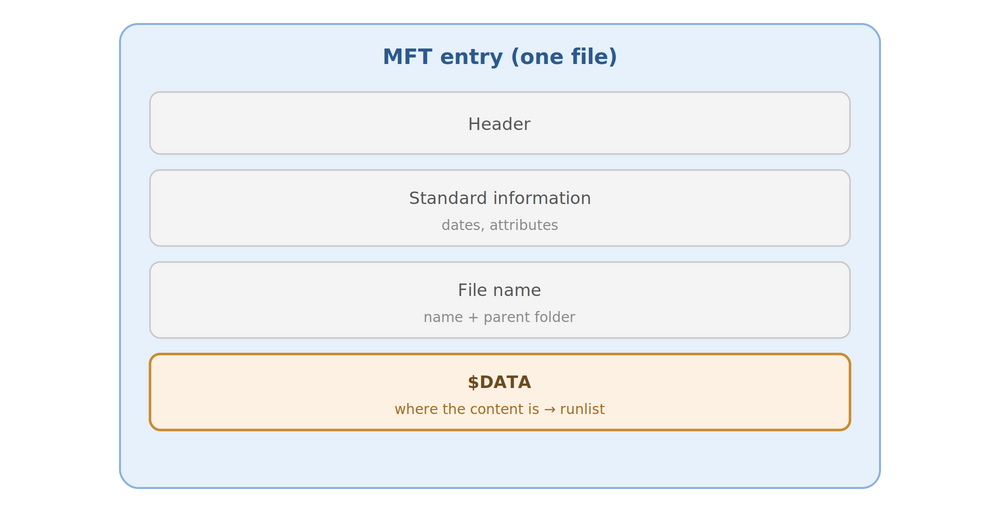
Task: Select the File name block
Action: [x=500, y=300]
